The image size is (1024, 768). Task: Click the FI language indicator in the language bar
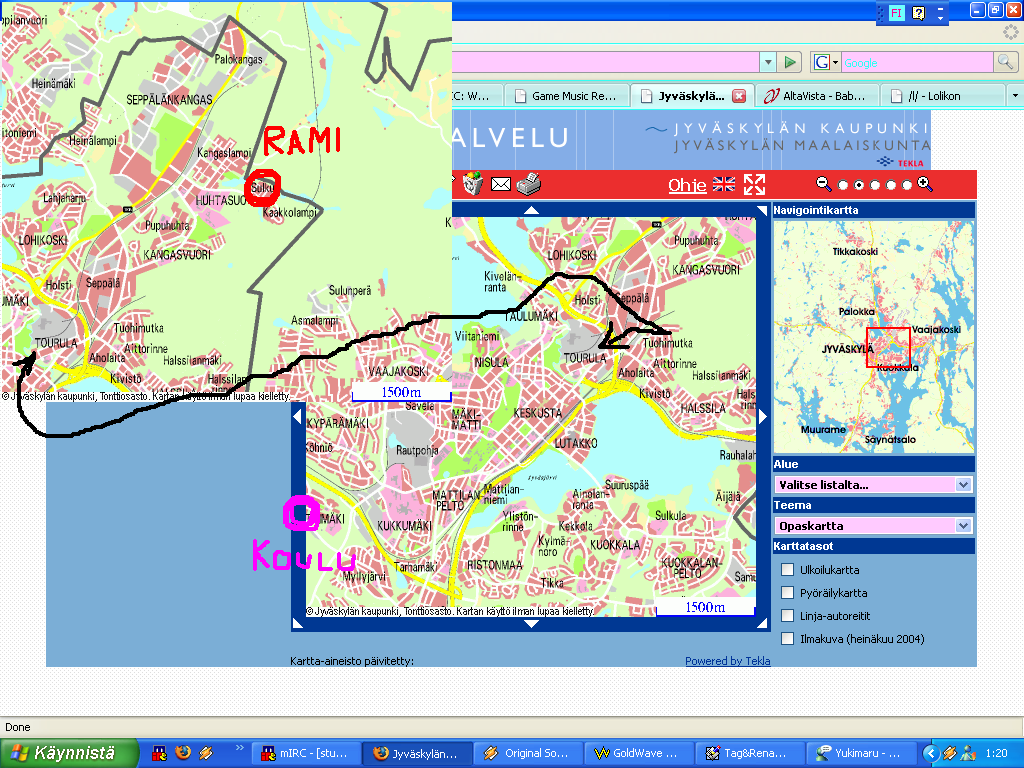896,12
